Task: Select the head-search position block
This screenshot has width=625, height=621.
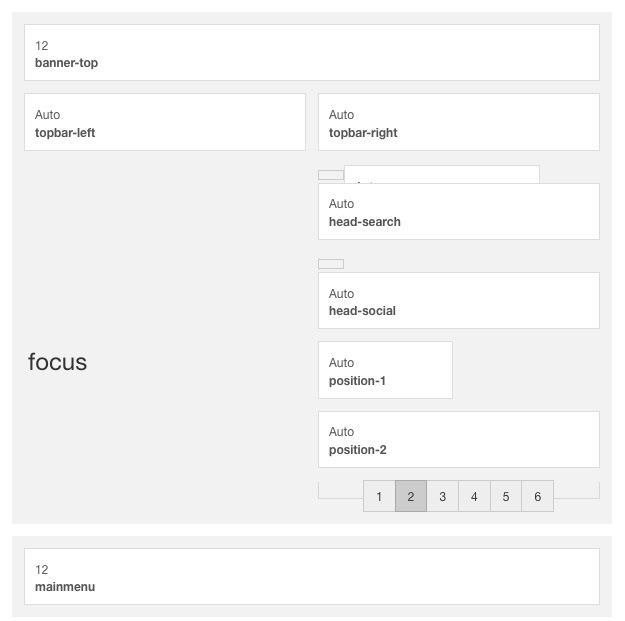Action: [x=459, y=212]
